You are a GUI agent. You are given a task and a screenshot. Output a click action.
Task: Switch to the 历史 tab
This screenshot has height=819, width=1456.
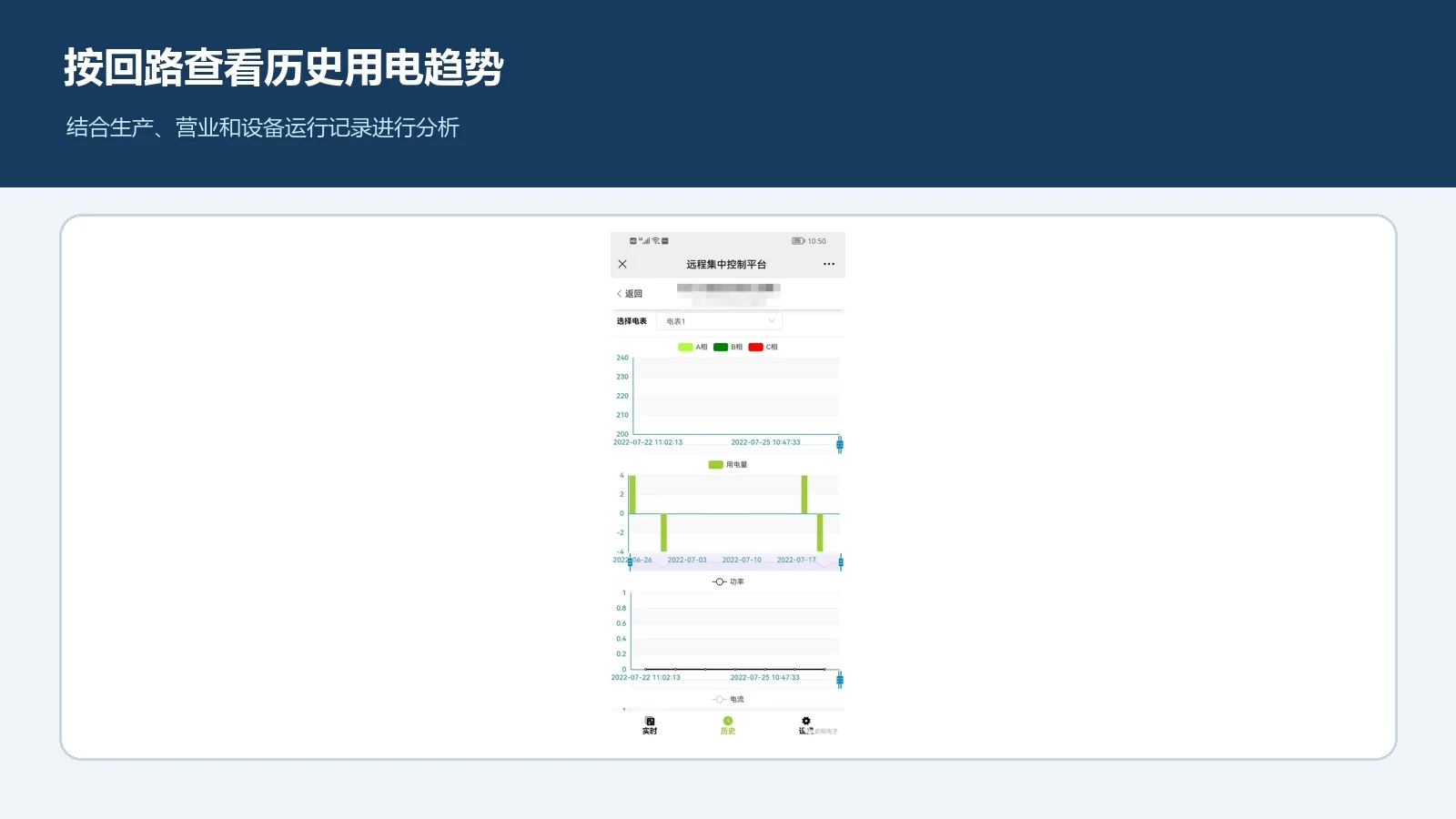click(x=728, y=725)
